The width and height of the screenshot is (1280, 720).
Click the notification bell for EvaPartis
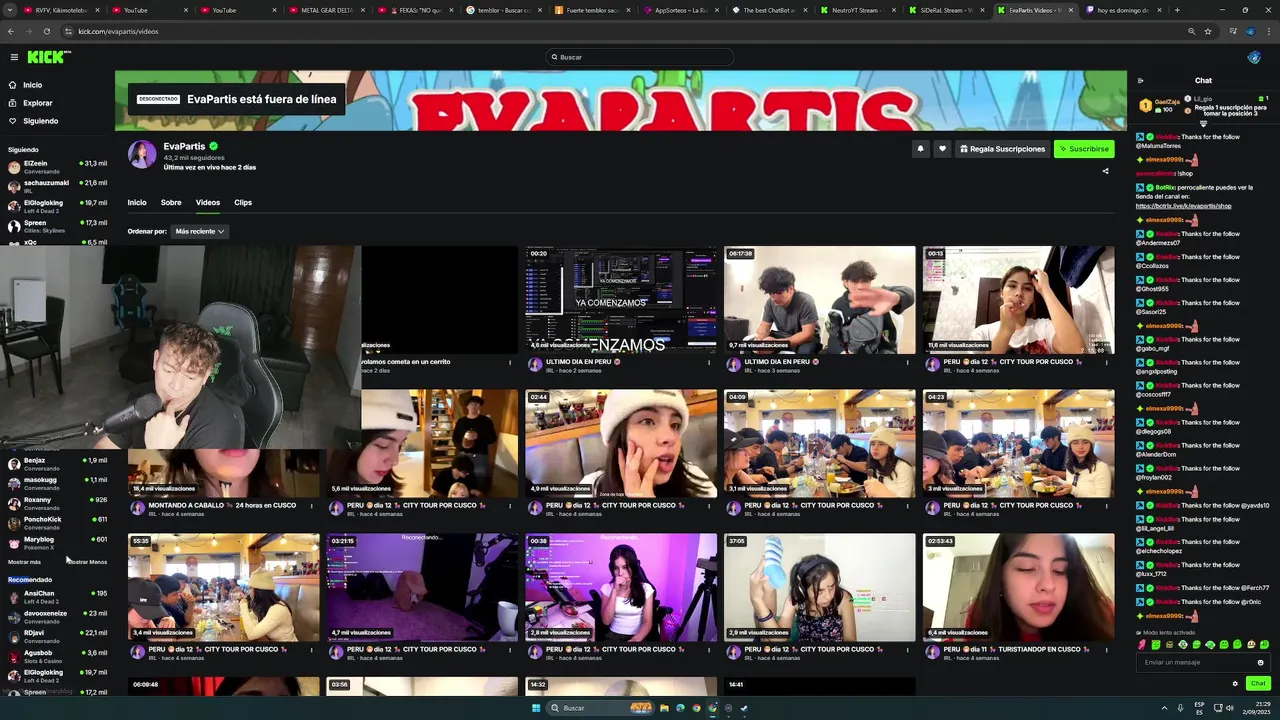[x=920, y=149]
